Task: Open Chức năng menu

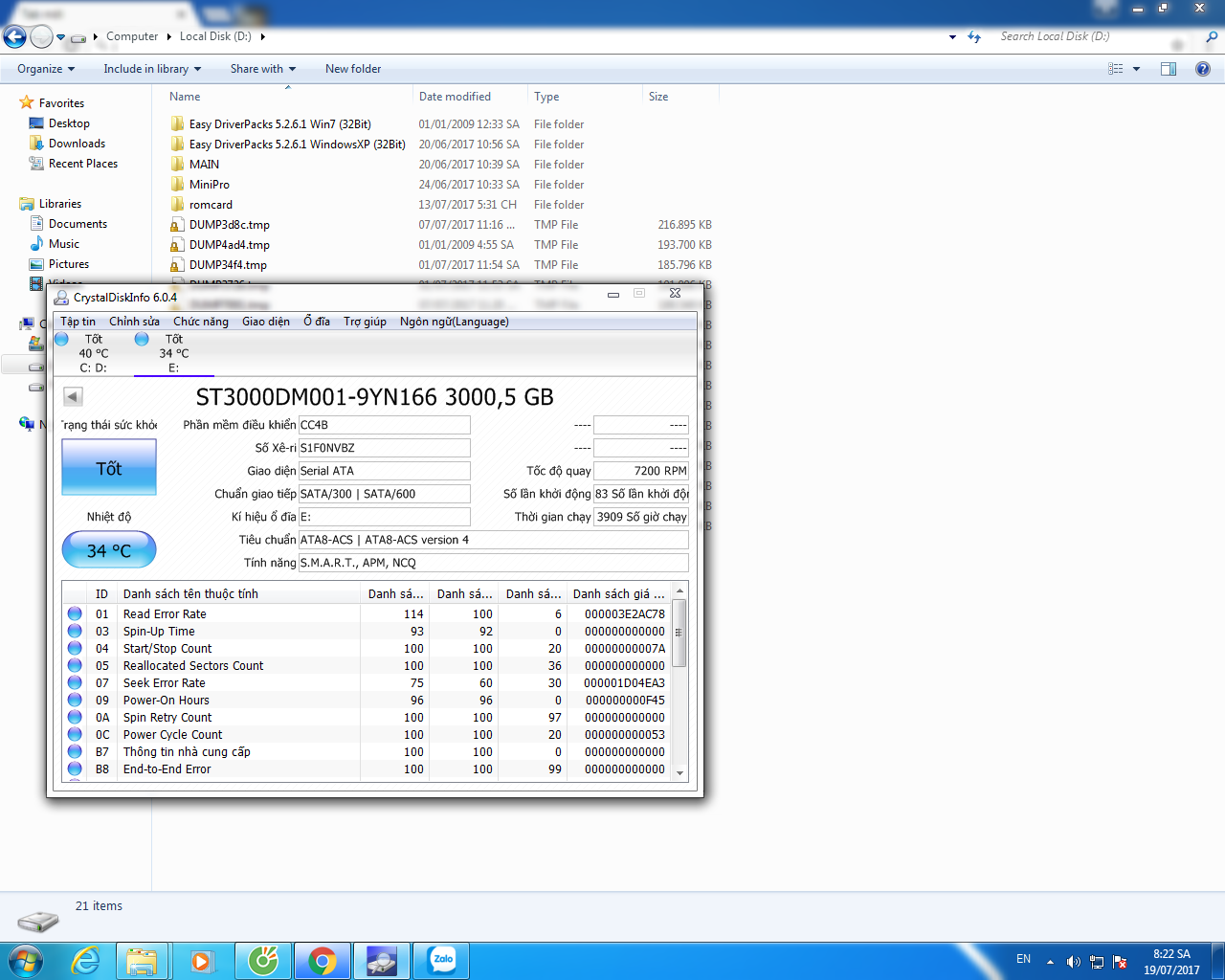Action: coord(201,322)
